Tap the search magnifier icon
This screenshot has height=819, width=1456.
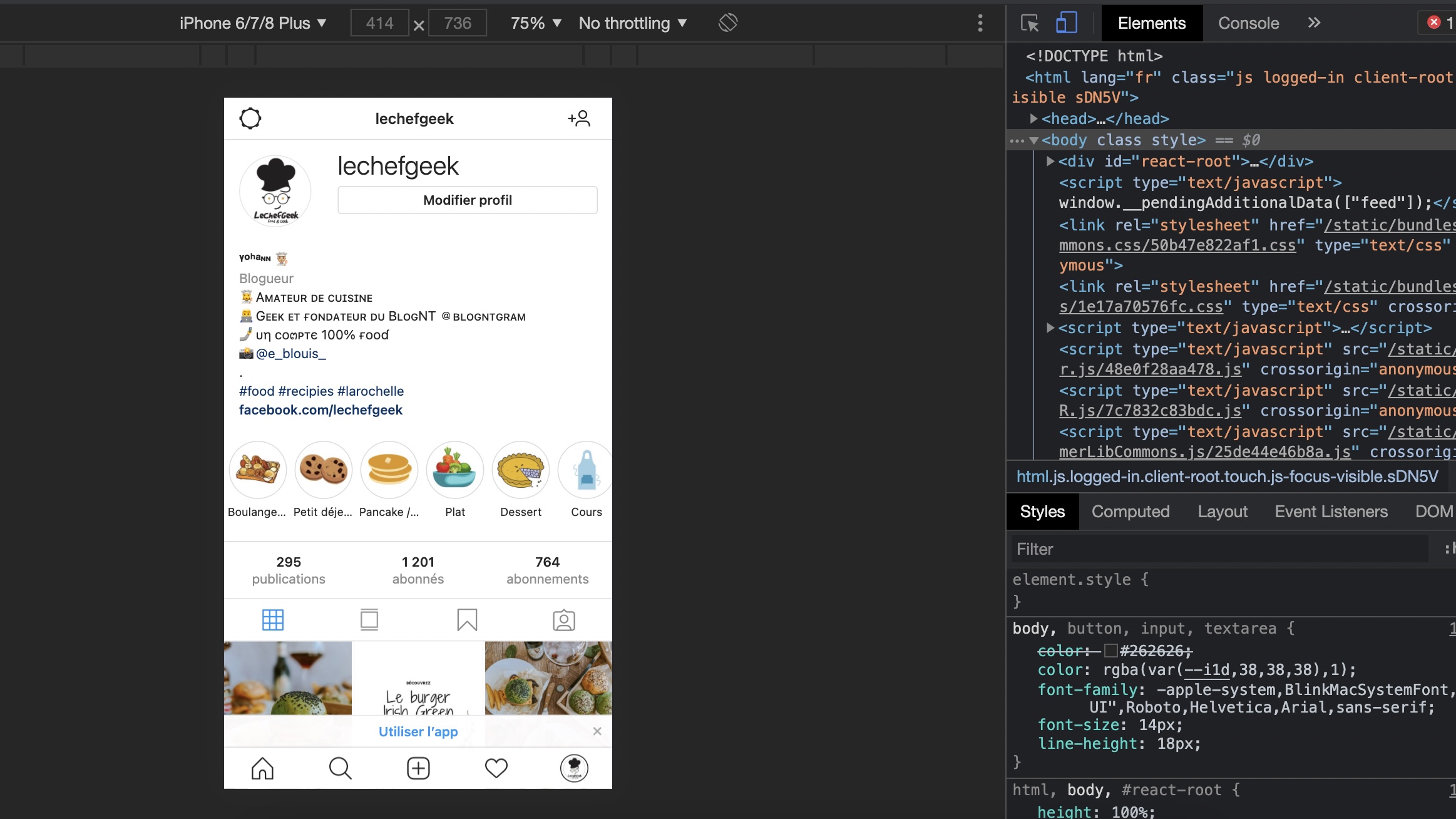340,768
